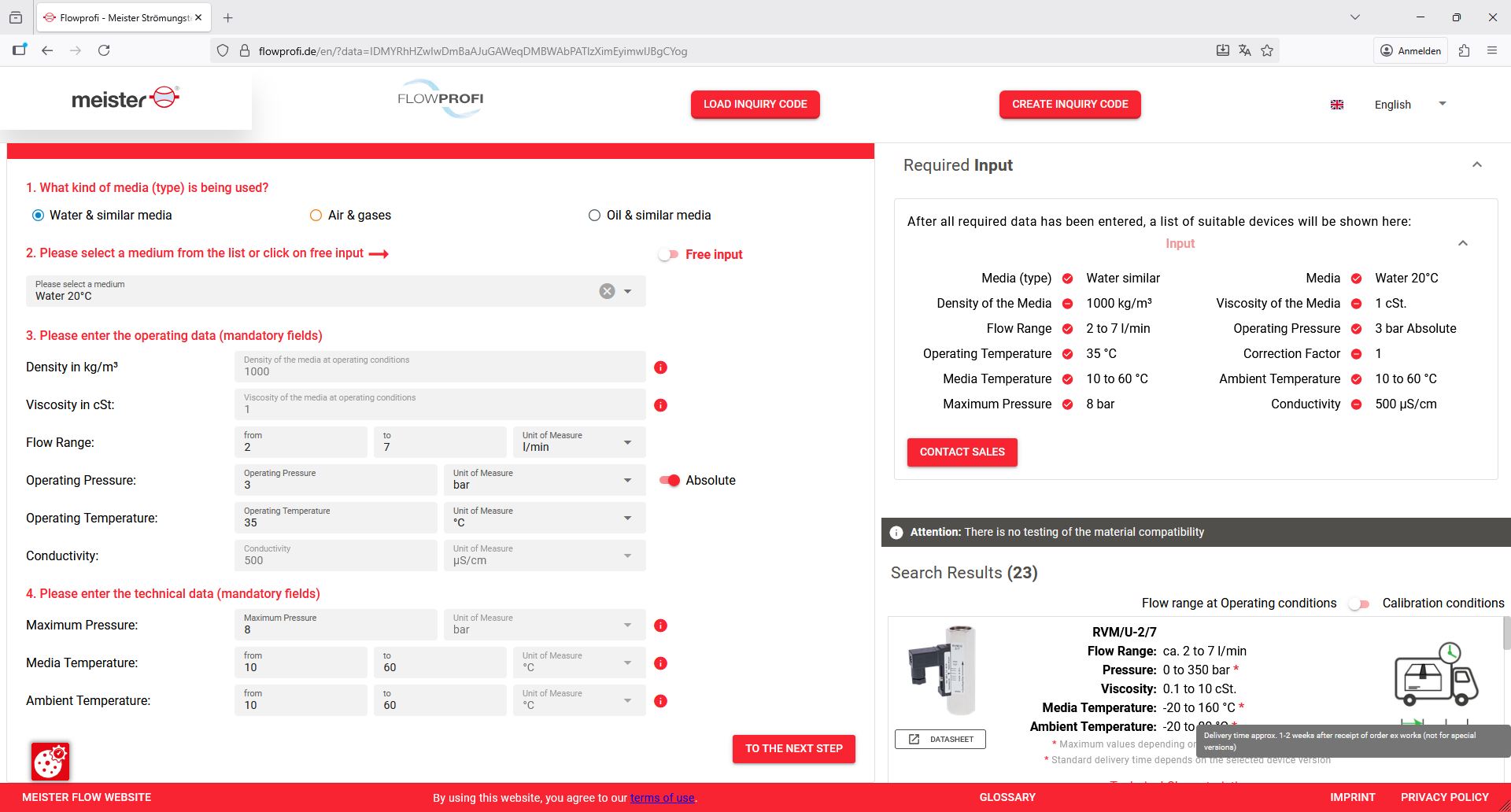Click the info icon beside Maximum Pressure
1511x812 pixels.
[660, 626]
